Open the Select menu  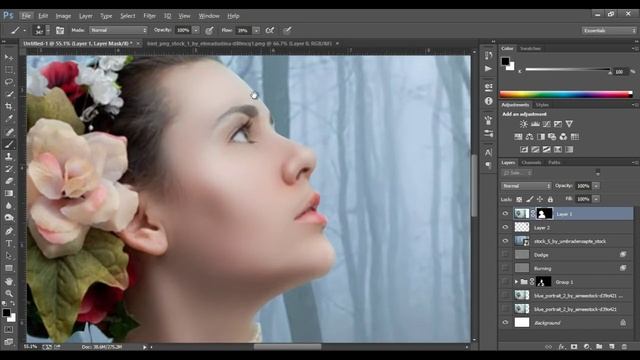(x=127, y=16)
